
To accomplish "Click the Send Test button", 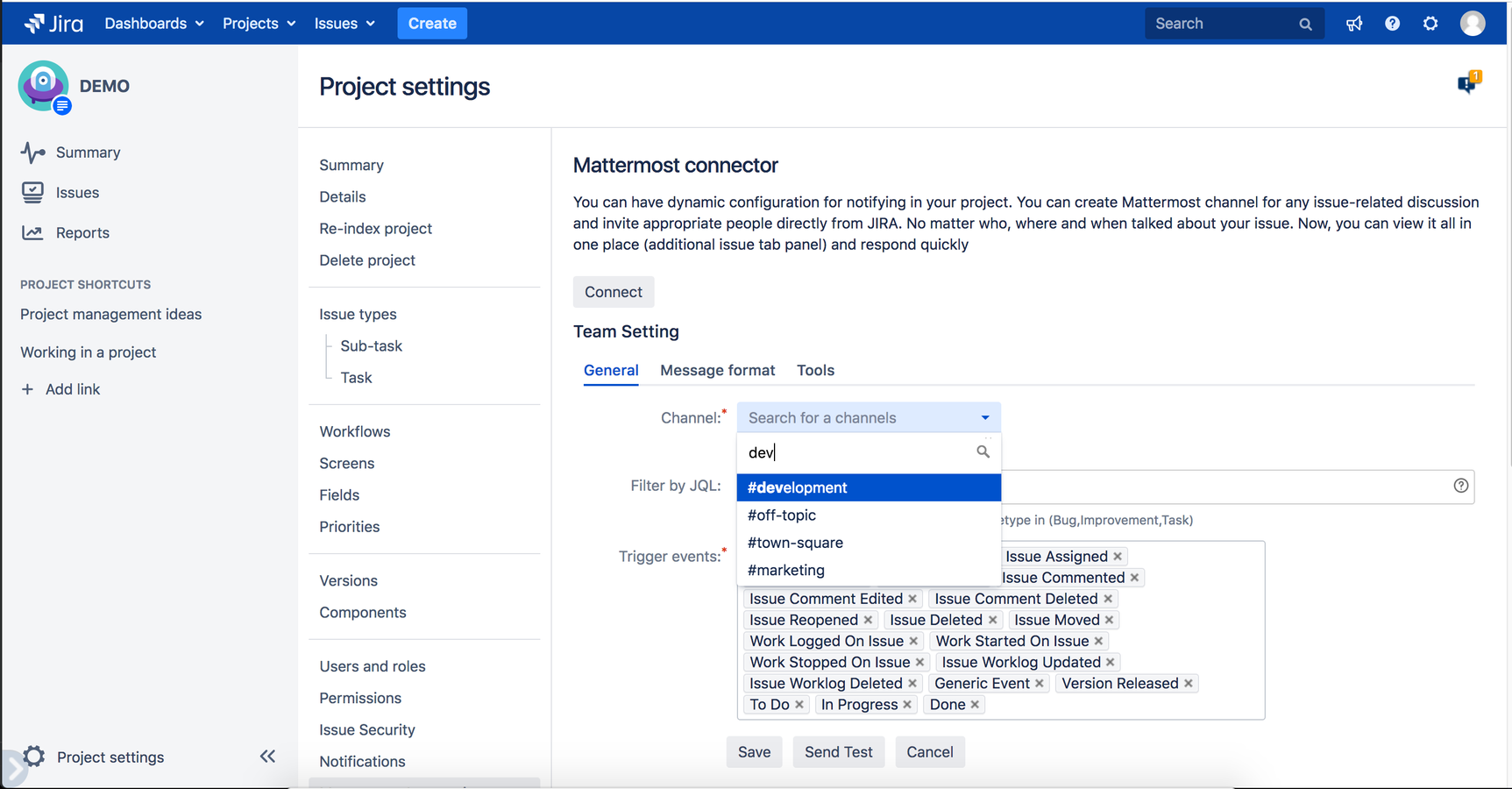I will coord(838,752).
